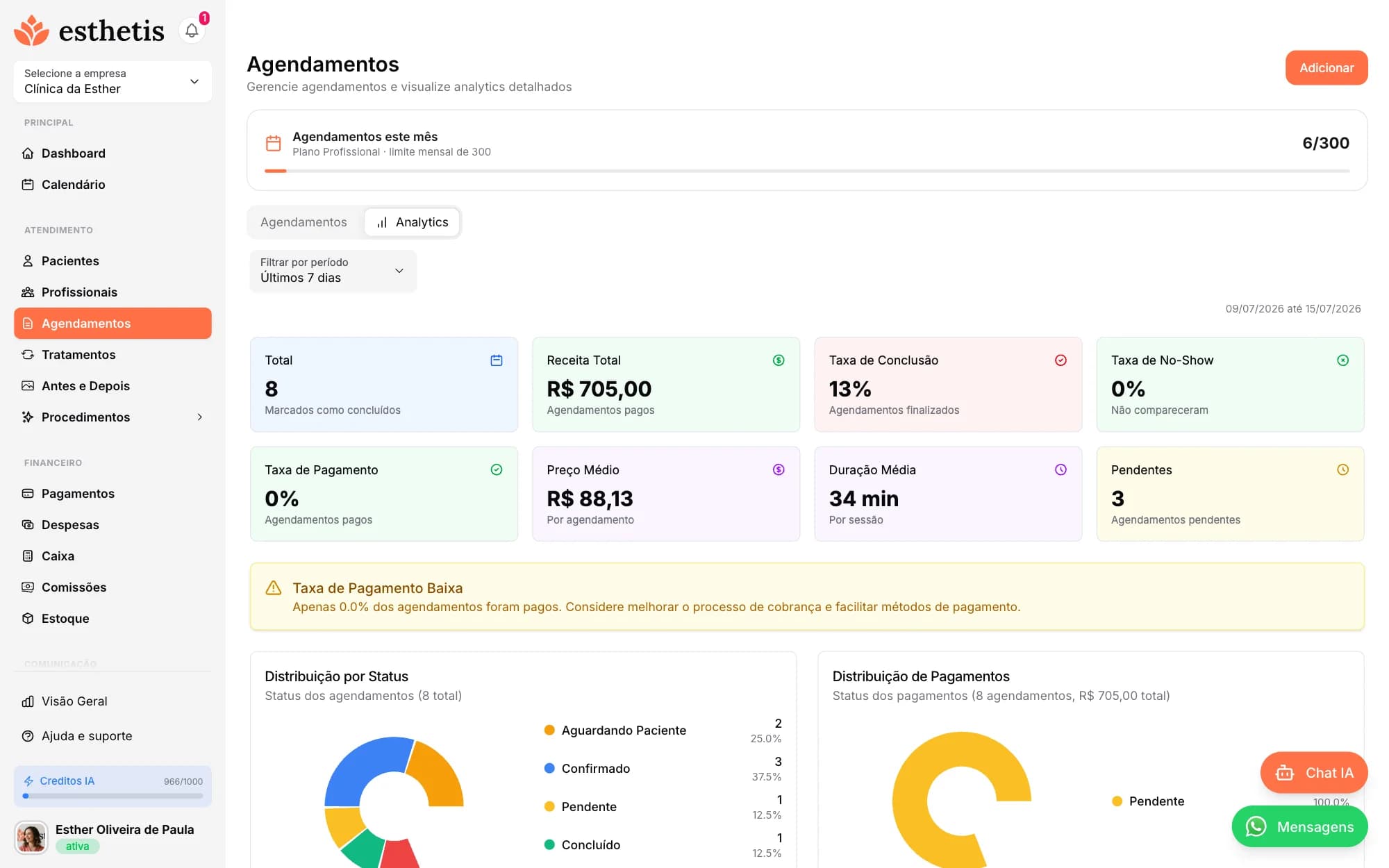Screen dimensions: 1389x868
Task: Click the ativa status badge
Action: pyautogui.click(x=77, y=846)
